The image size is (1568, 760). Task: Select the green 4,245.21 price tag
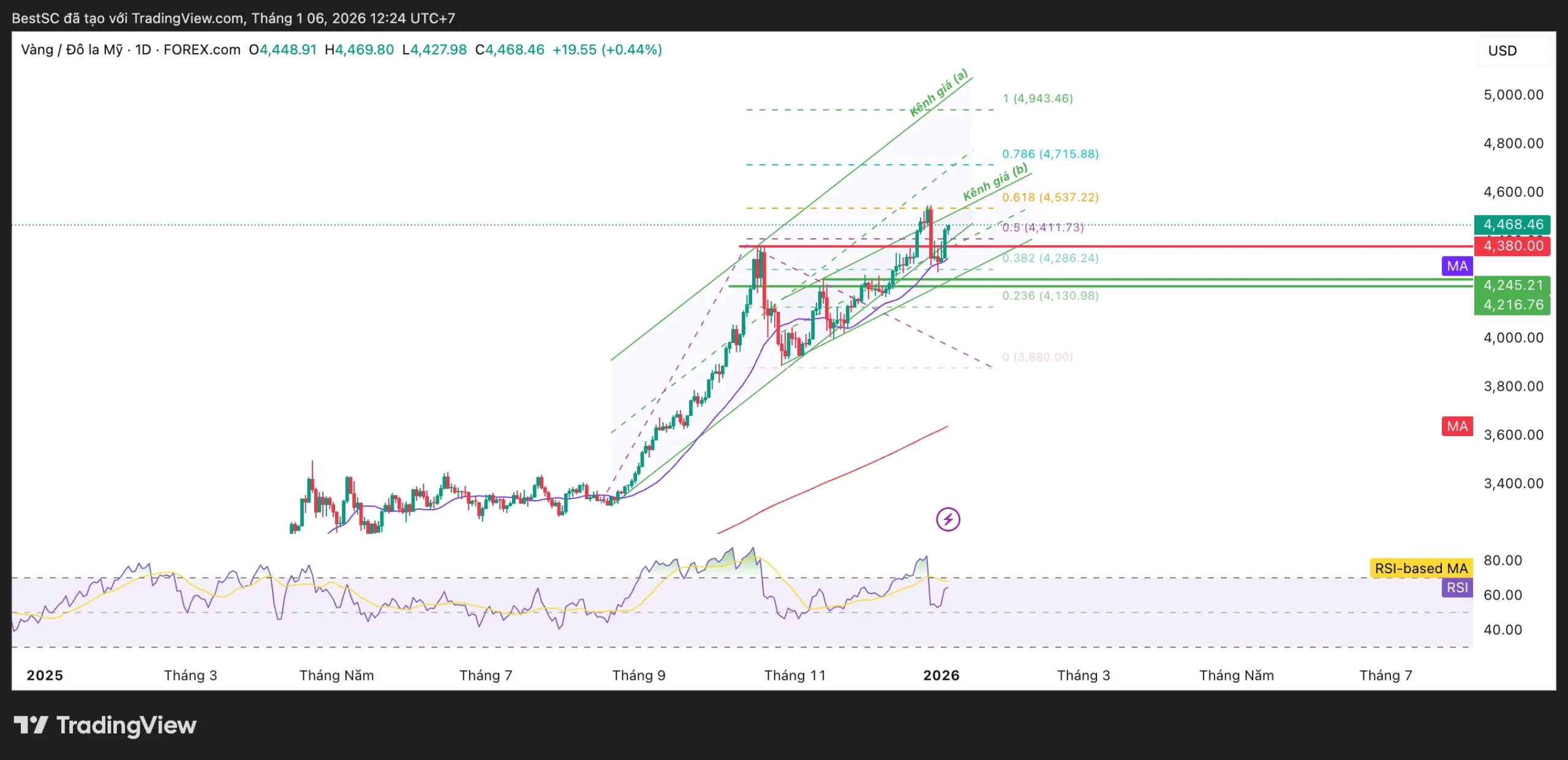pyautogui.click(x=1512, y=285)
